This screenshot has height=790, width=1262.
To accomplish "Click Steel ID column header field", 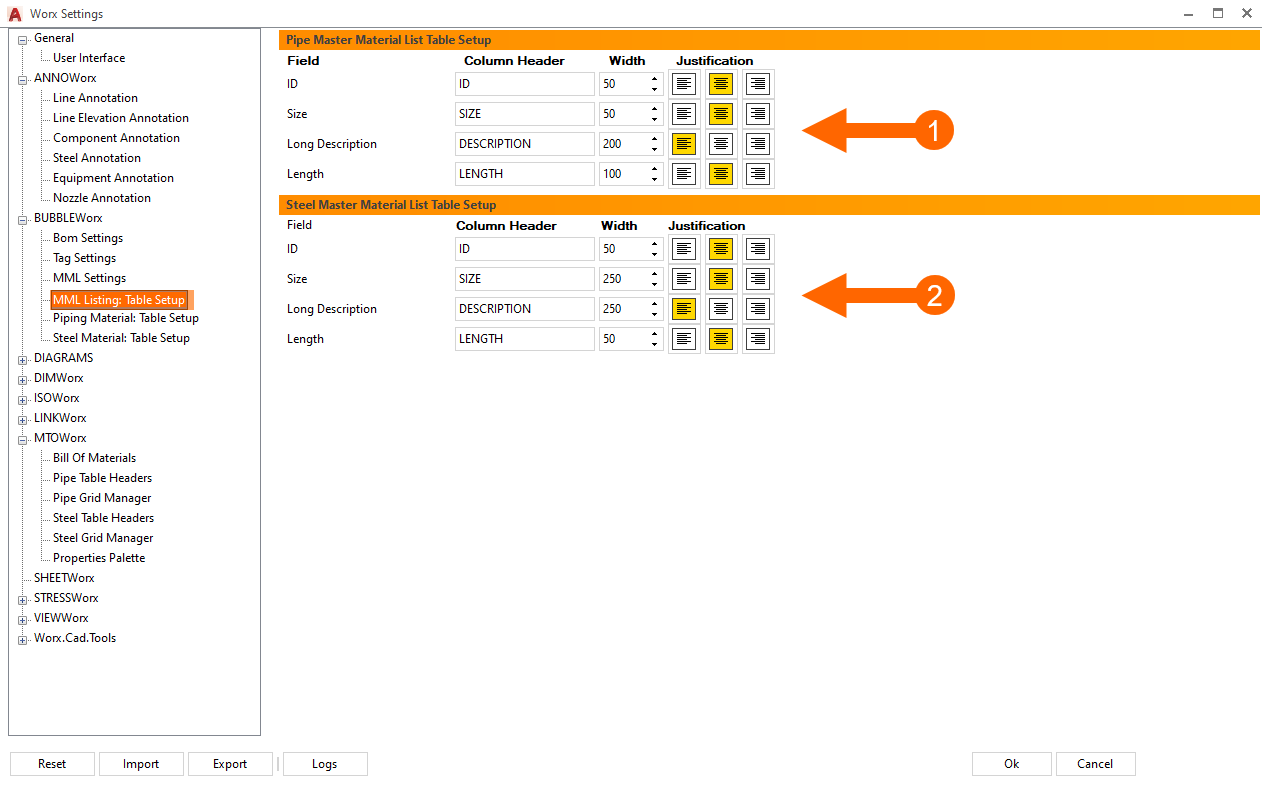I will click(x=525, y=249).
